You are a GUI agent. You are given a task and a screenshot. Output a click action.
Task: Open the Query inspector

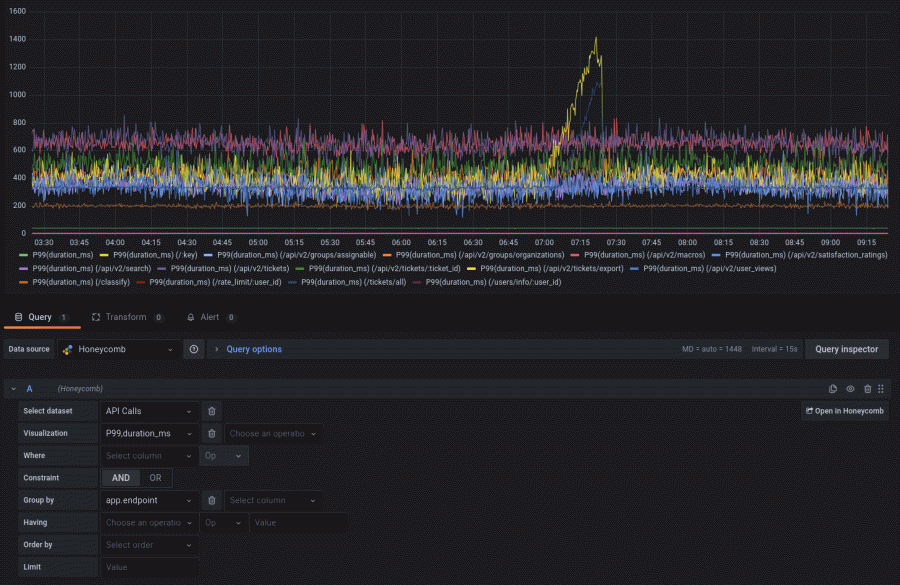(846, 349)
